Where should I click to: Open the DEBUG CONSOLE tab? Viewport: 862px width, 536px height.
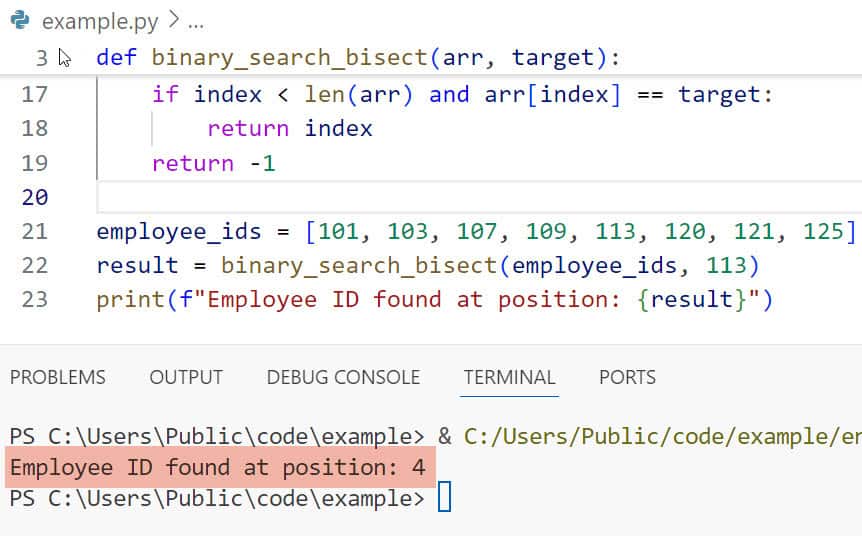[x=343, y=377]
